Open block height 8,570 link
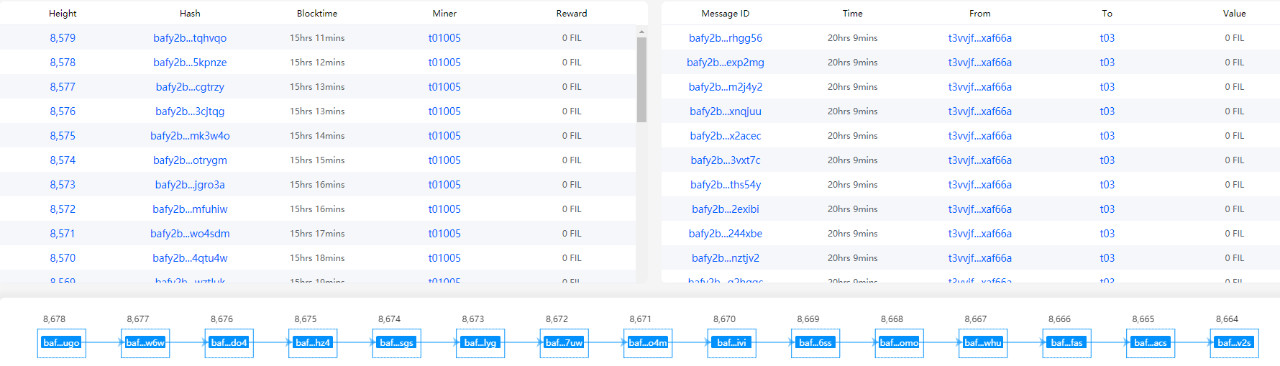The image size is (1280, 366). tap(62, 258)
